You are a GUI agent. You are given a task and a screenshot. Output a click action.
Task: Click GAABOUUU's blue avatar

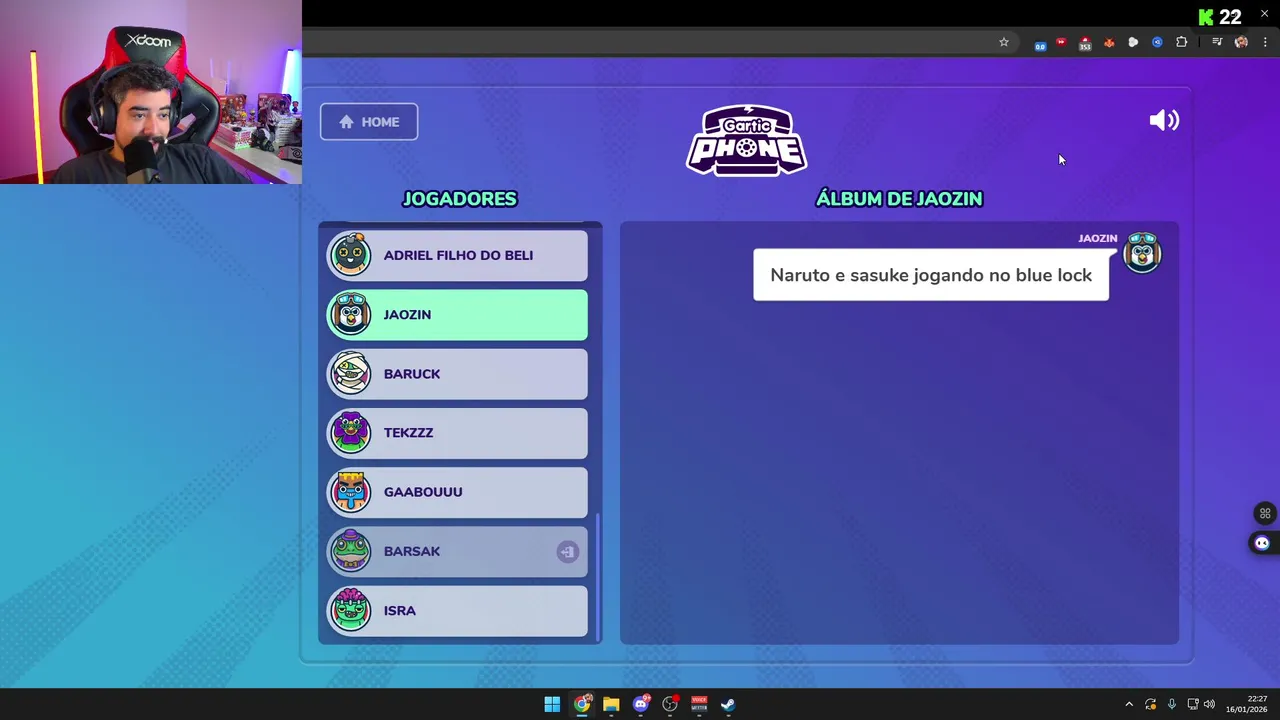tap(351, 491)
